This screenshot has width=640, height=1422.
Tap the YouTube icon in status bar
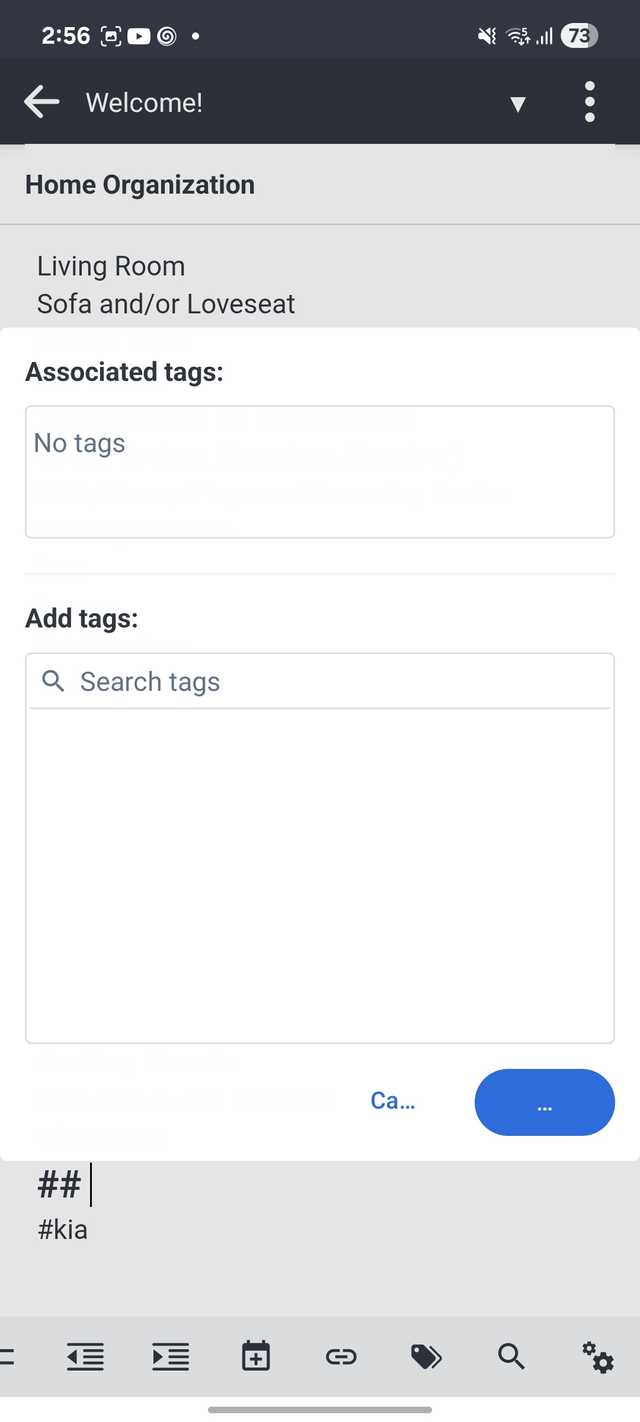pos(139,37)
